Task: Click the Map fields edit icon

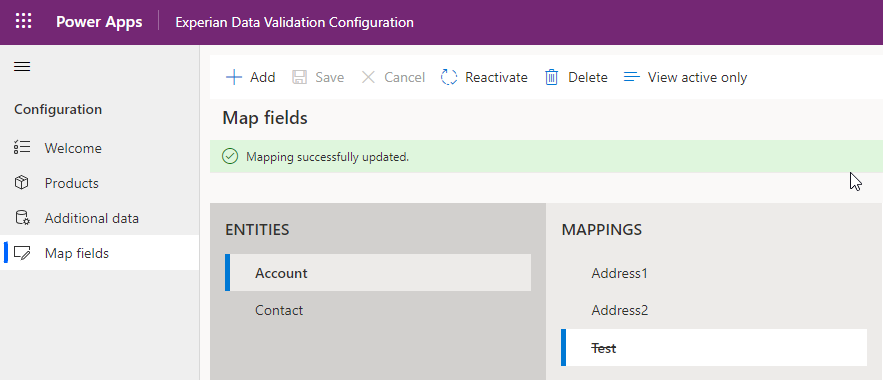Action: click(21, 253)
